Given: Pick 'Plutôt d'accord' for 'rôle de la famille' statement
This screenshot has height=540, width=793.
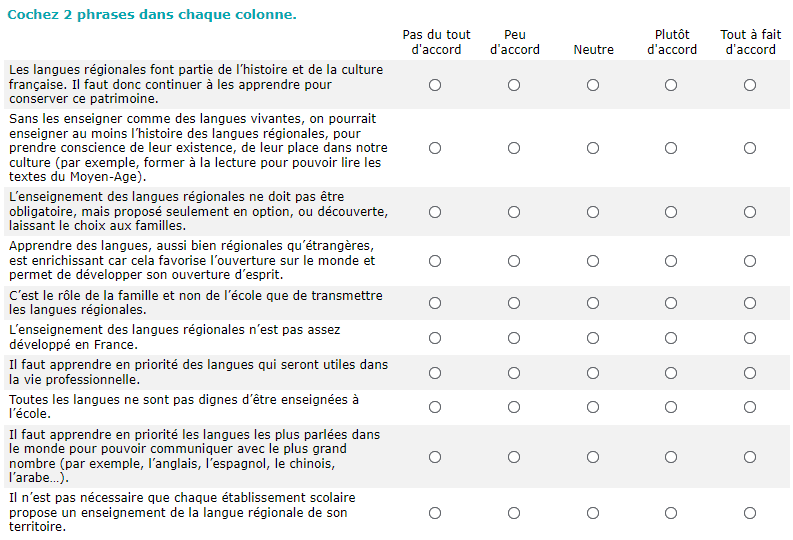Looking at the screenshot, I should coord(671,303).
